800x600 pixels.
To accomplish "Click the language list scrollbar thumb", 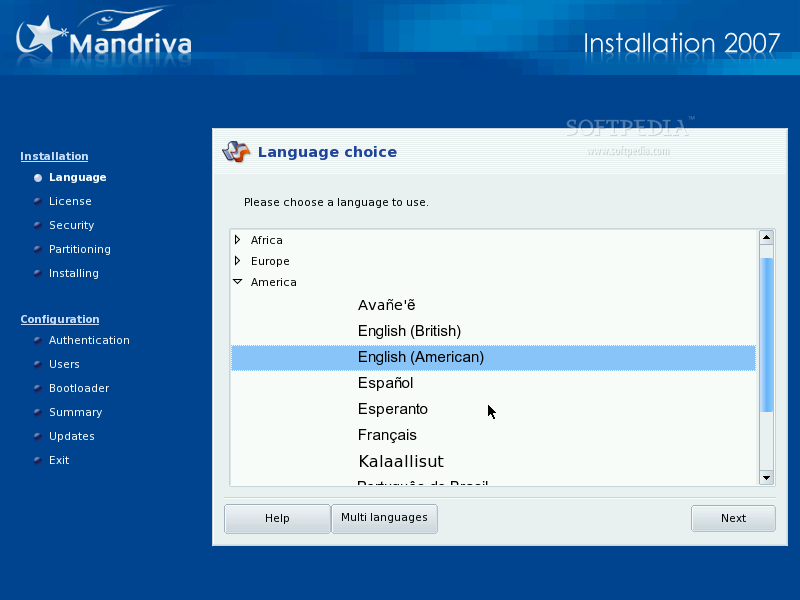I will (766, 335).
